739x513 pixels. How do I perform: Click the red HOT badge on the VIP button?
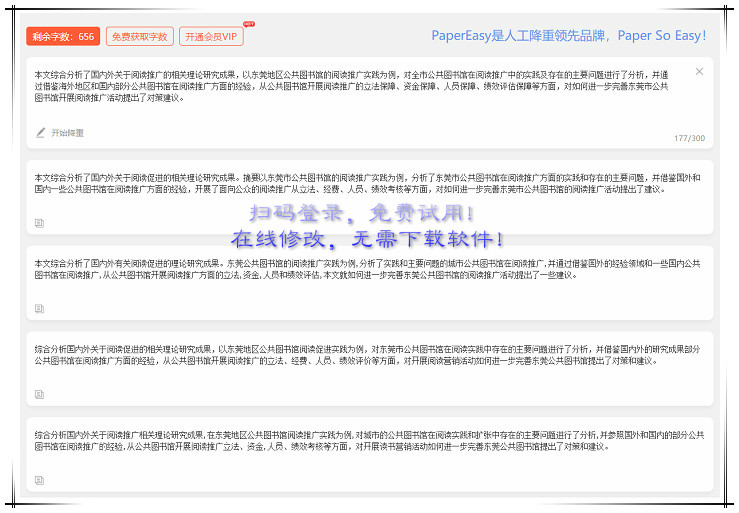(x=249, y=24)
